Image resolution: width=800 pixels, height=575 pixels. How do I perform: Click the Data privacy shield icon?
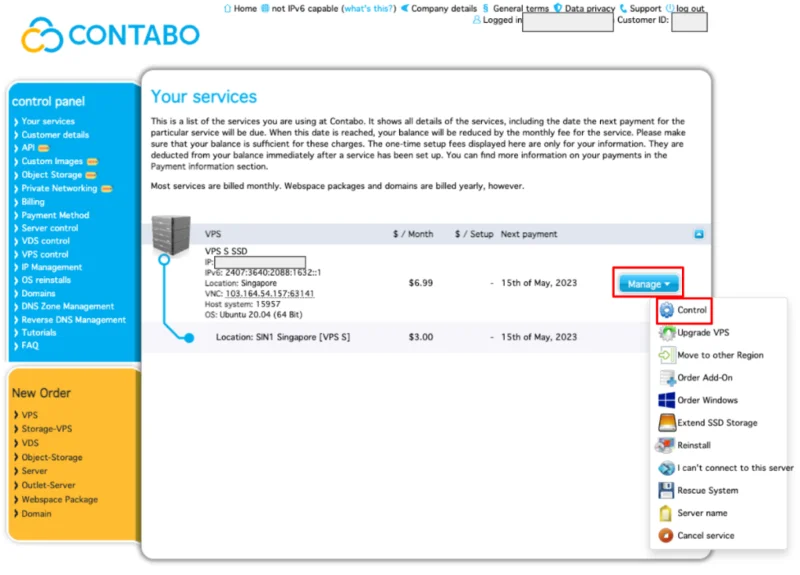tap(558, 8)
